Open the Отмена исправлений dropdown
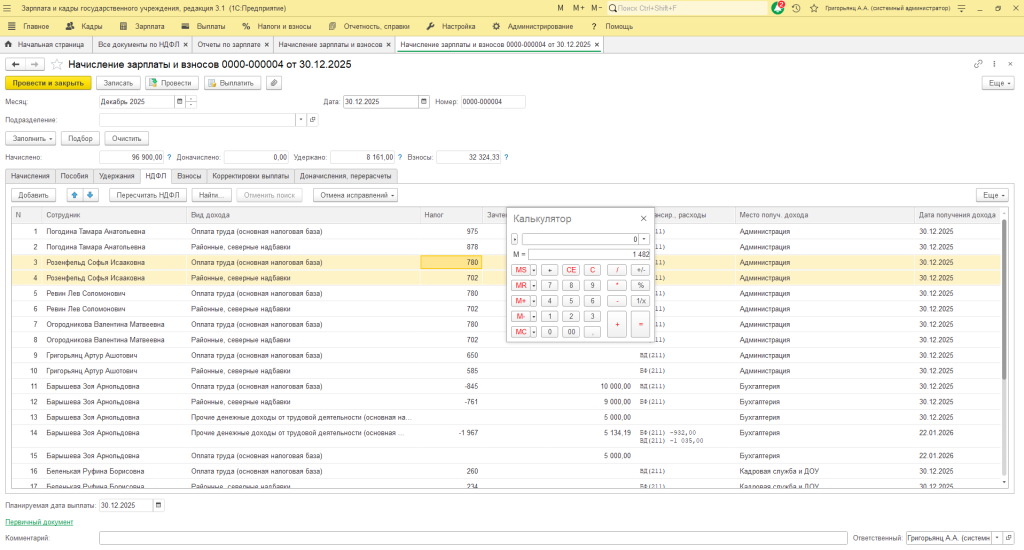 (356, 195)
